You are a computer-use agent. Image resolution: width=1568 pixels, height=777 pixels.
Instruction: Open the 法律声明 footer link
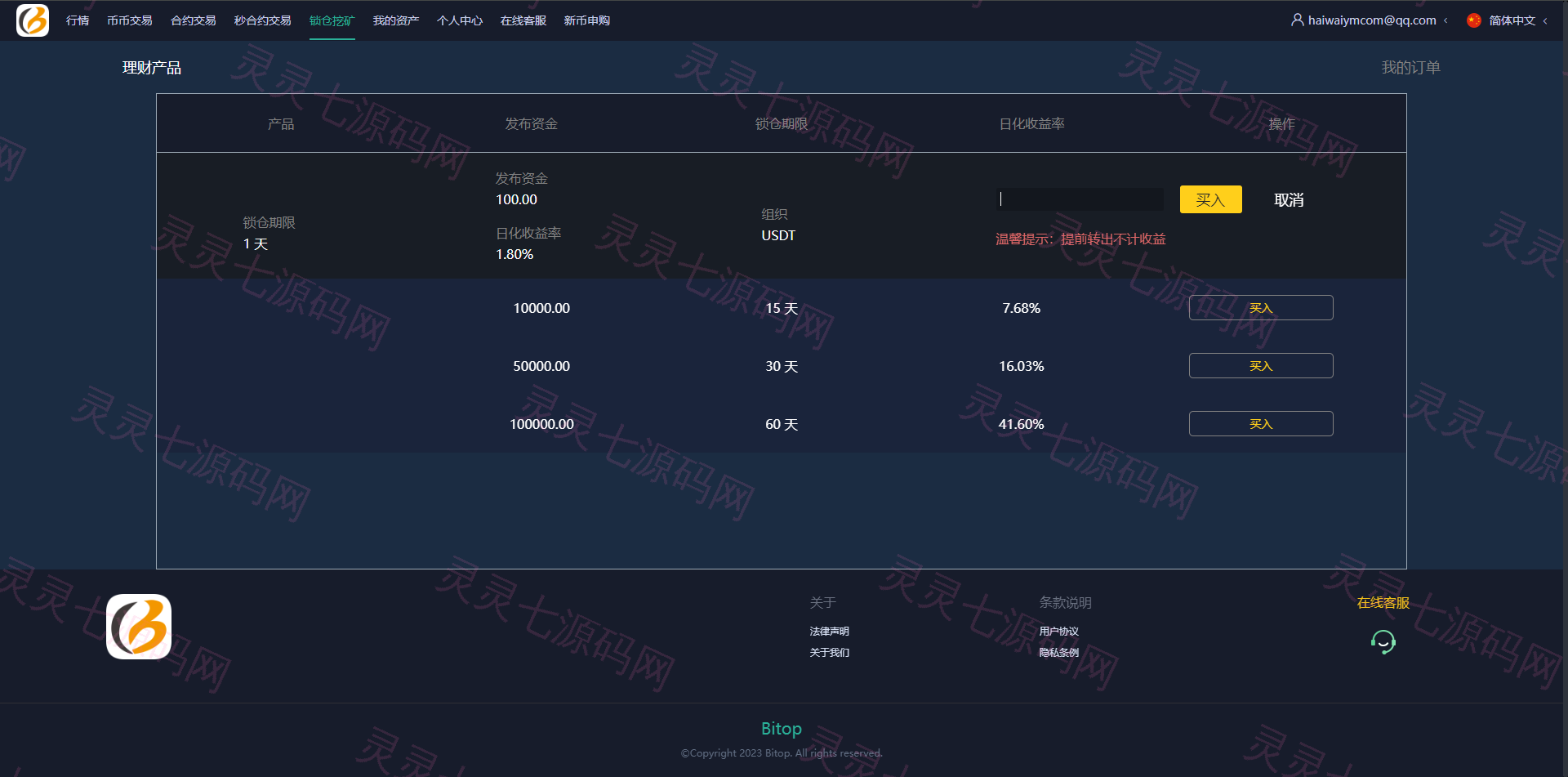[x=830, y=632]
